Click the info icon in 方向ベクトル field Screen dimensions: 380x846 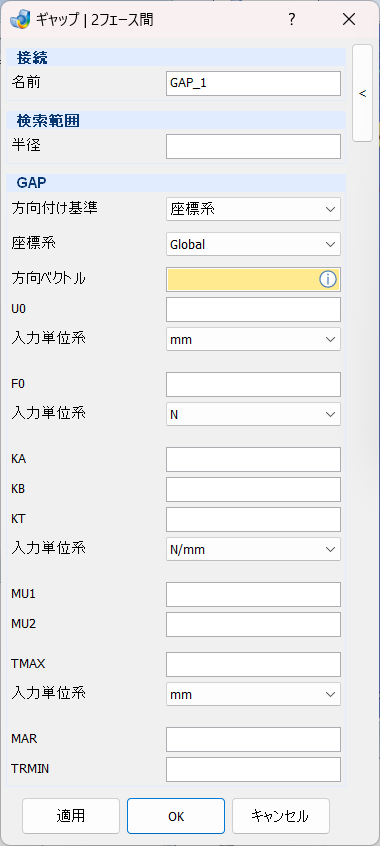(328, 279)
